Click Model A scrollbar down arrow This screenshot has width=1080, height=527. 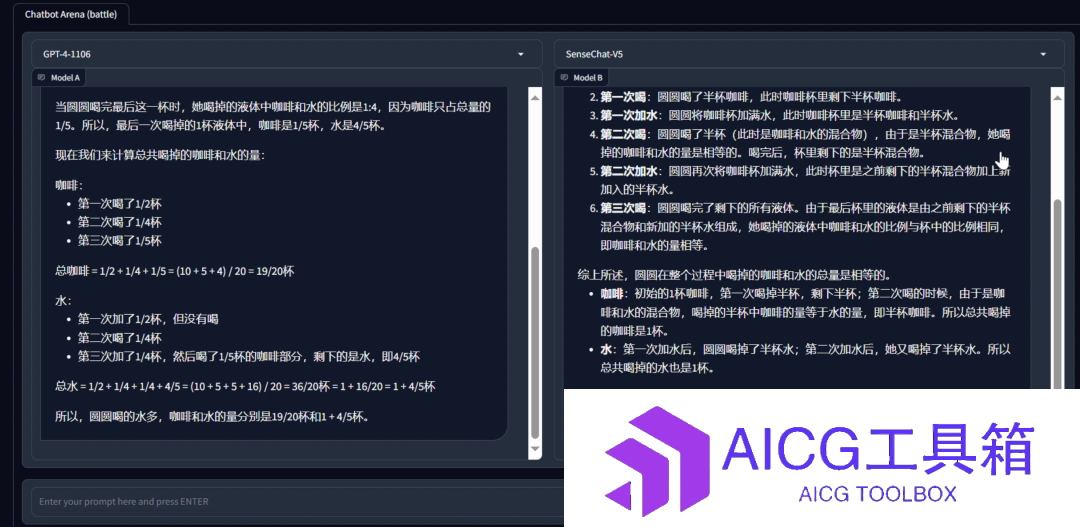point(535,449)
